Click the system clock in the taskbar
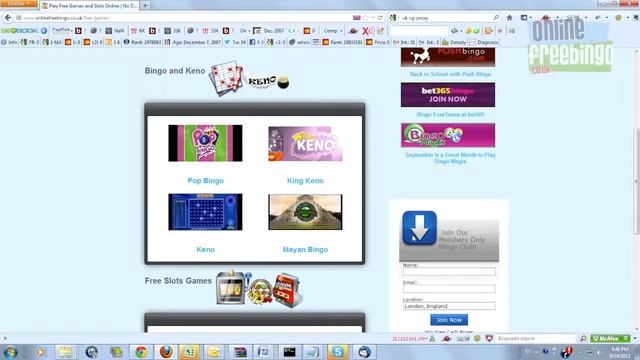Image resolution: width=640 pixels, height=360 pixels. 620,352
